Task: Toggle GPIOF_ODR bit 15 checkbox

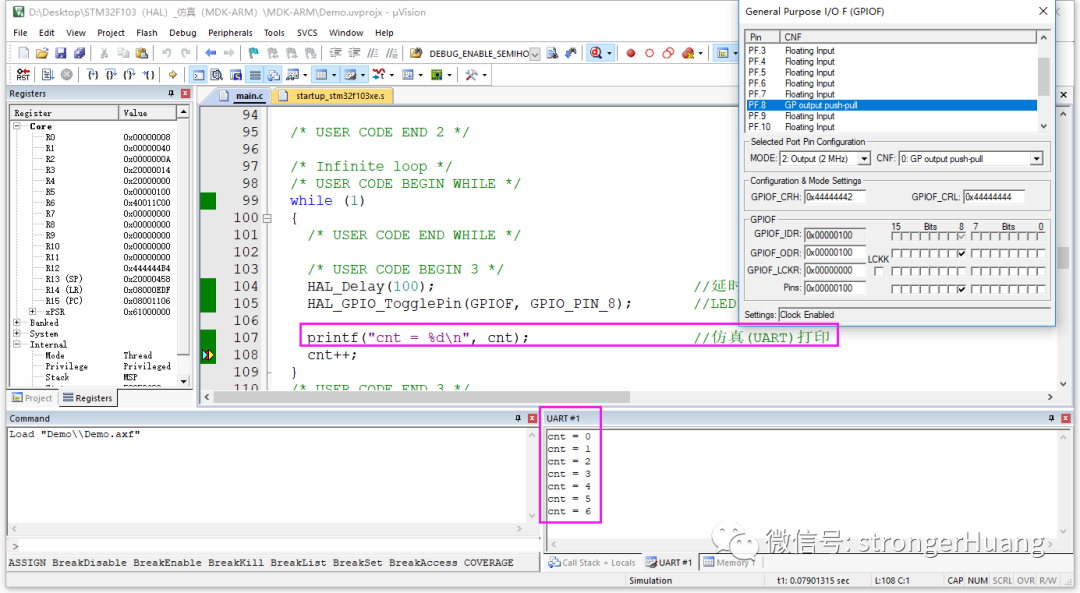Action: tap(896, 253)
